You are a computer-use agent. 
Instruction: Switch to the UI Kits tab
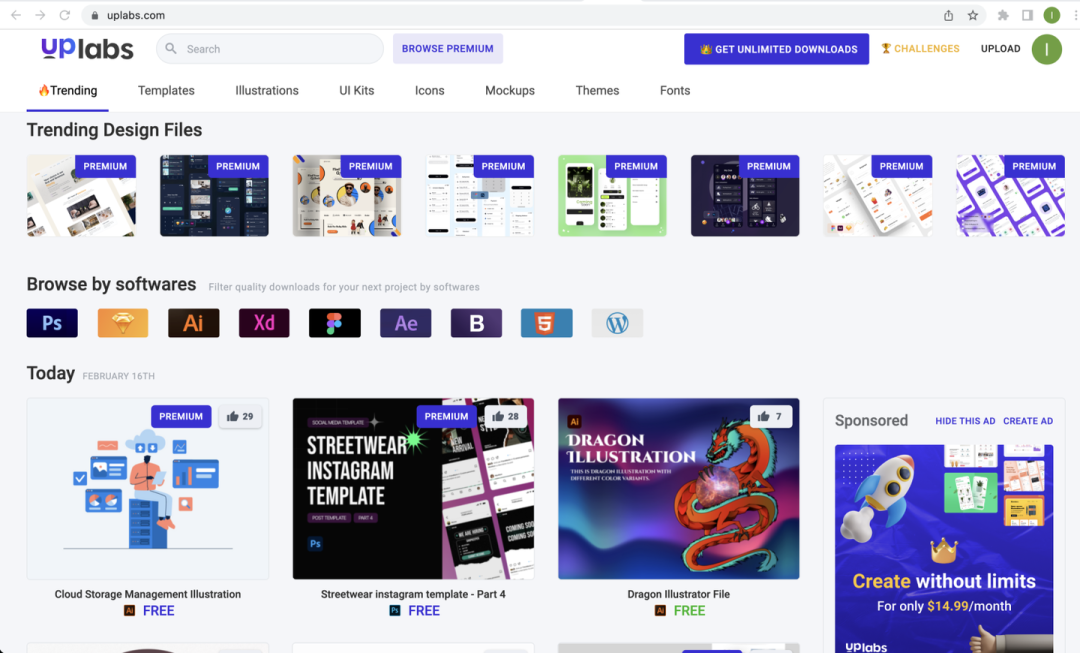(x=357, y=90)
